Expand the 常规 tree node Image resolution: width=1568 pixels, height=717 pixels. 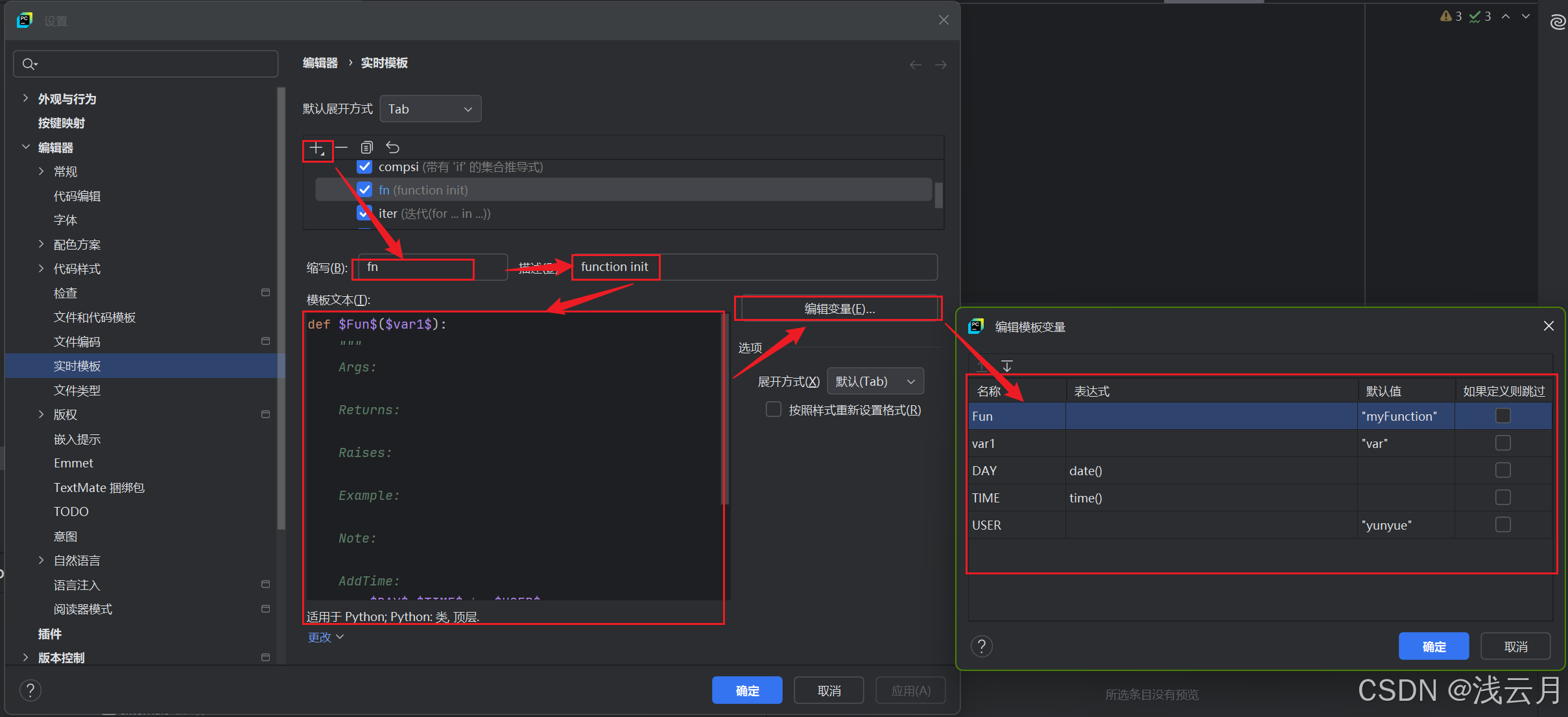click(x=42, y=171)
